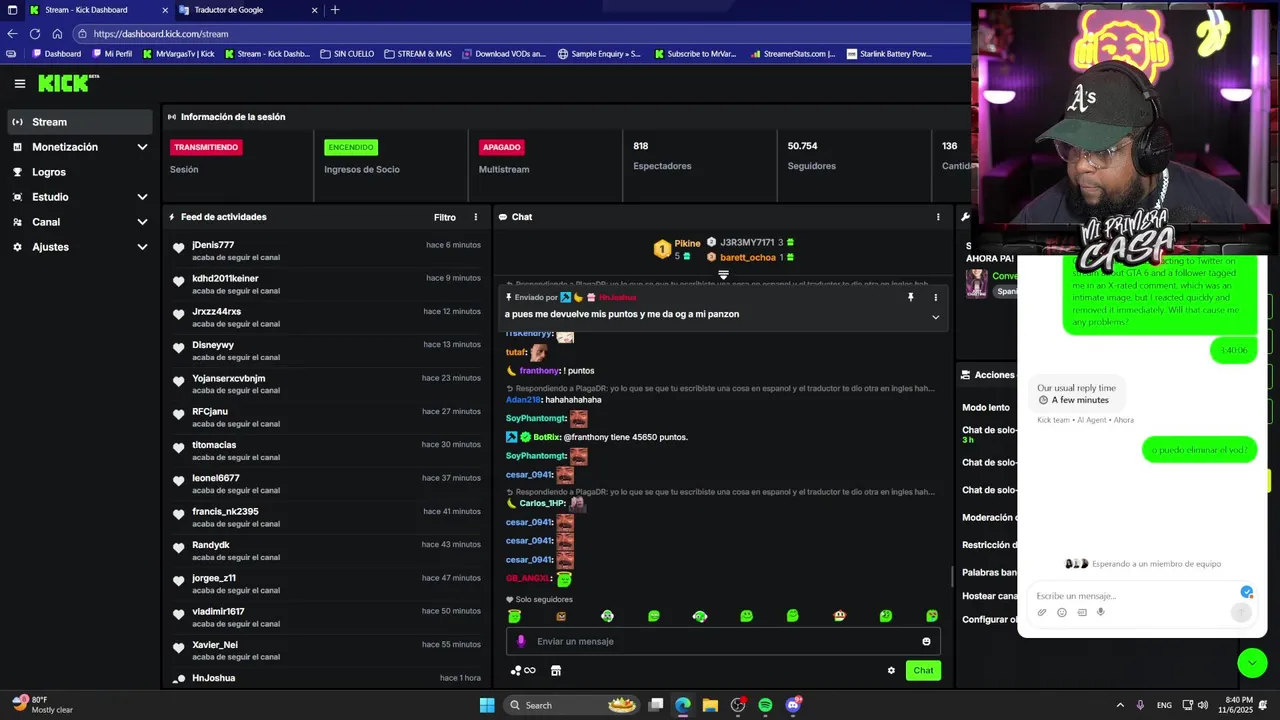Minimize the support chat with green button

pyautogui.click(x=1252, y=662)
